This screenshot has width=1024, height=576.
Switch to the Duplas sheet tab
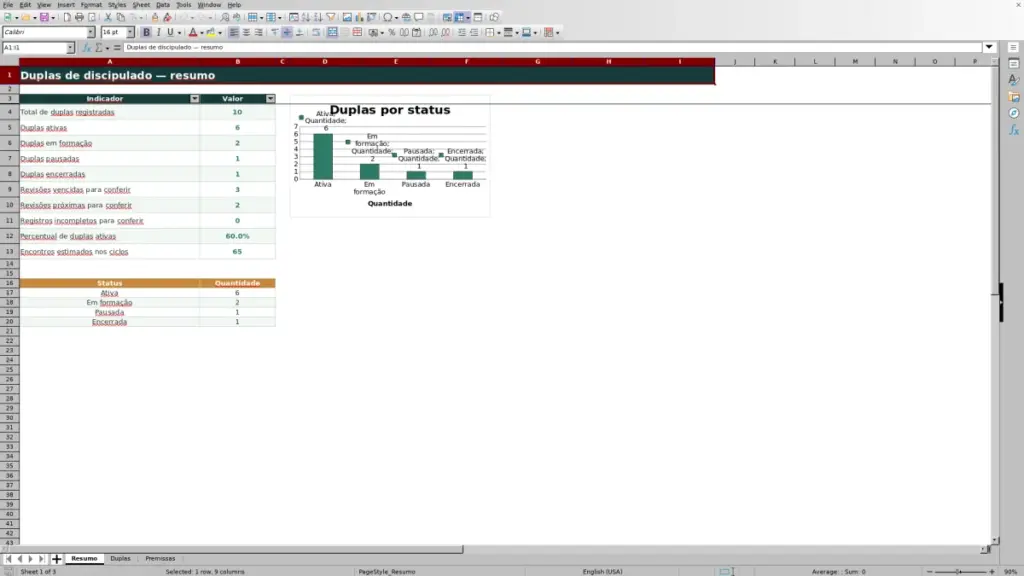click(120, 558)
